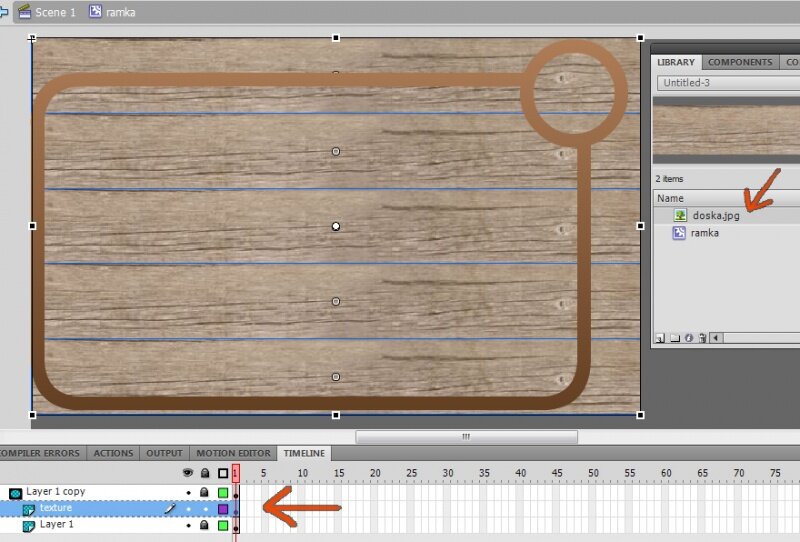Click the Name column header in Library
Screen dimensions: 800x542
tap(671, 198)
